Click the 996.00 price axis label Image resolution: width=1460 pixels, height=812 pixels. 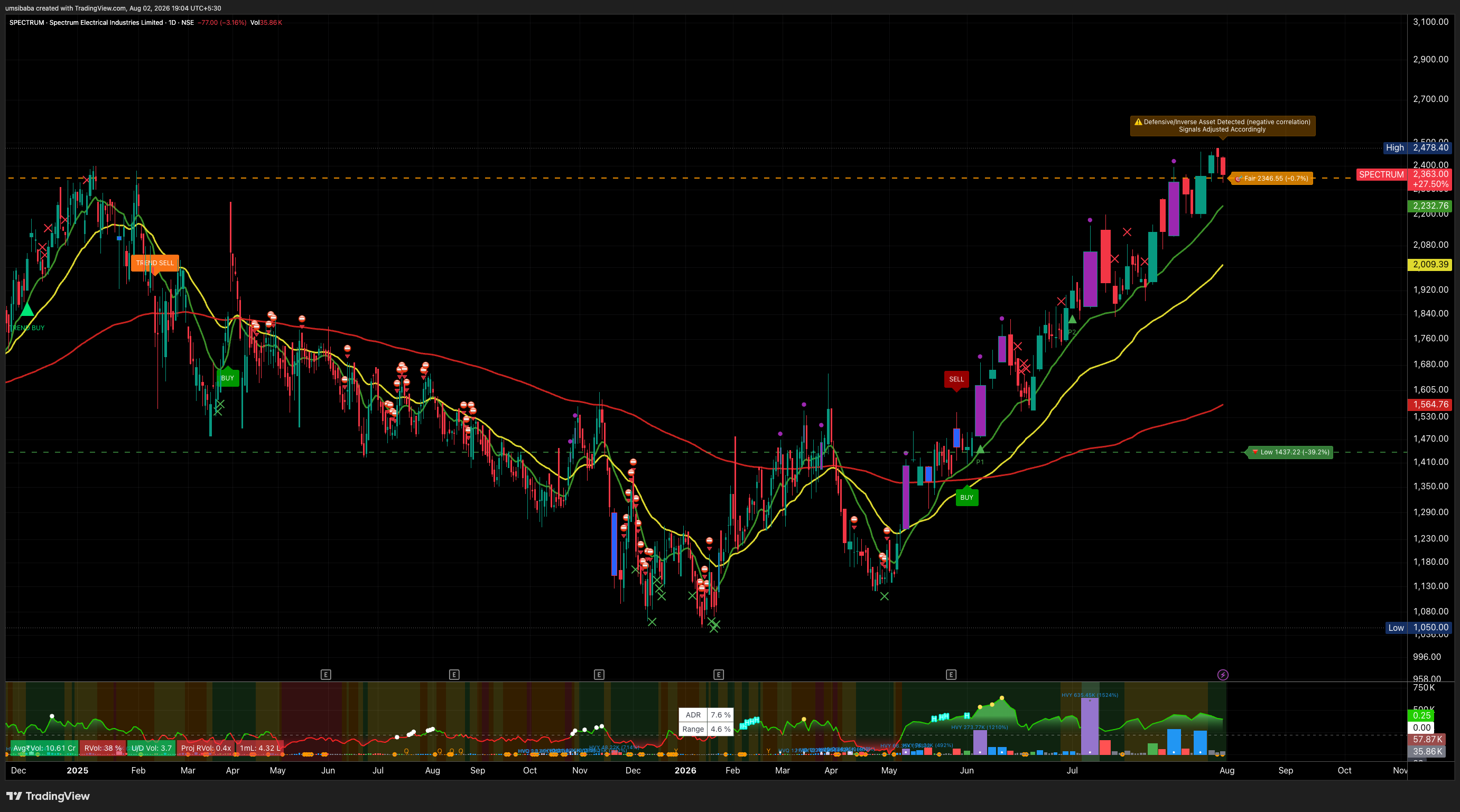point(1427,657)
